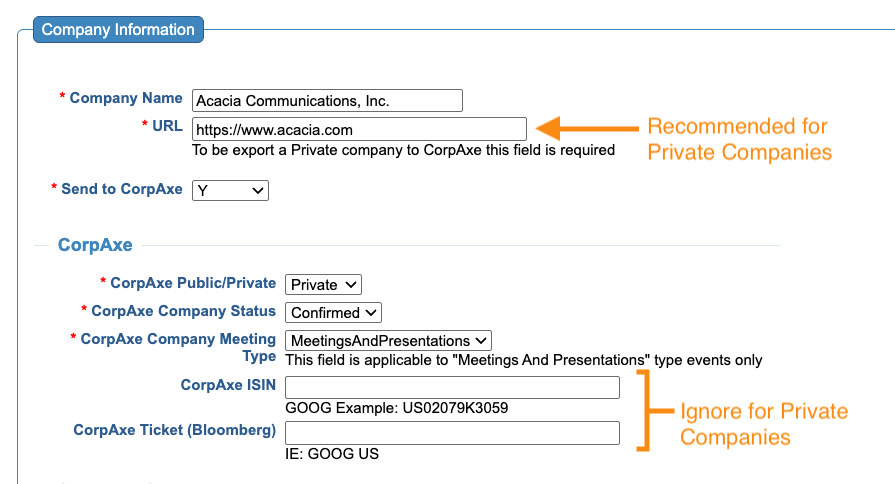Expand the CorpAxe Public/Private dropdown
The image size is (895, 484).
tap(323, 285)
